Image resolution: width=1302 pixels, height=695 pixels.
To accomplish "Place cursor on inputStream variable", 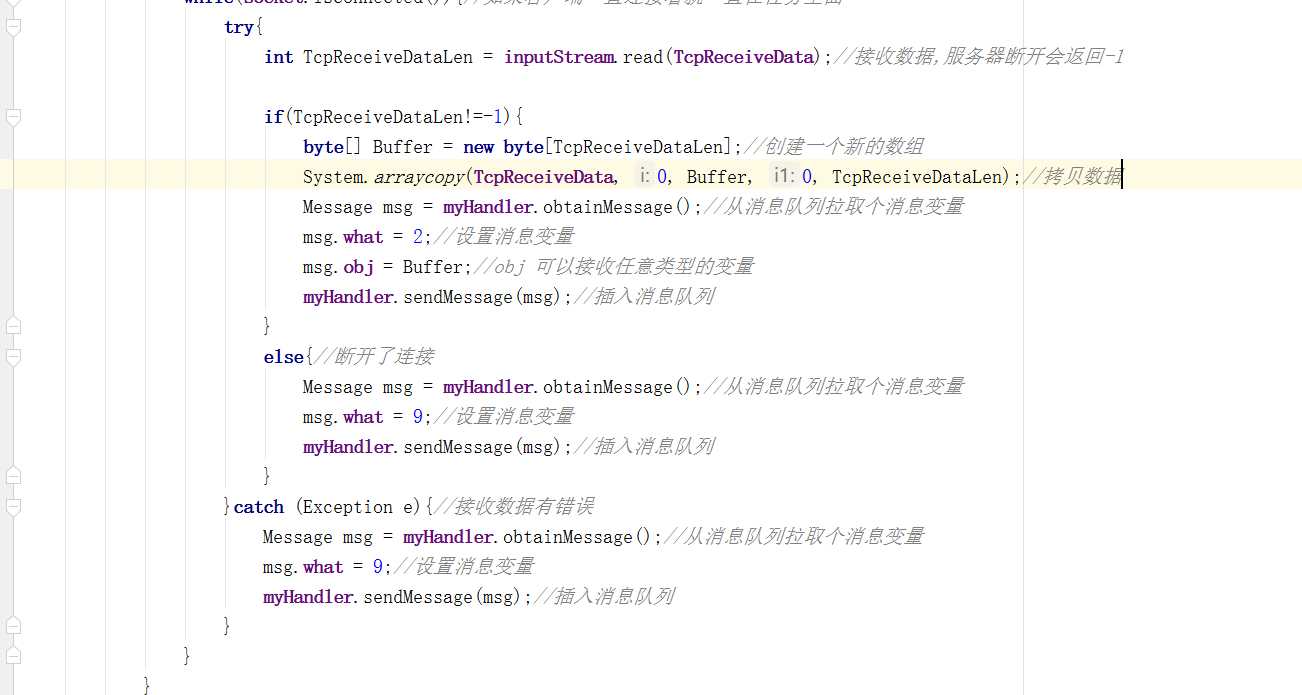I will coord(560,57).
